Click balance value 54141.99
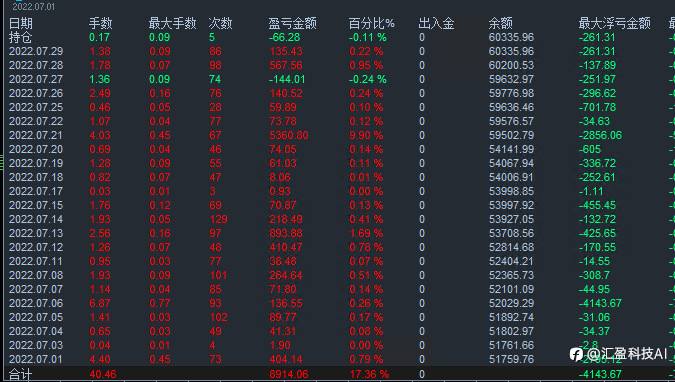675x382 pixels. coord(511,149)
